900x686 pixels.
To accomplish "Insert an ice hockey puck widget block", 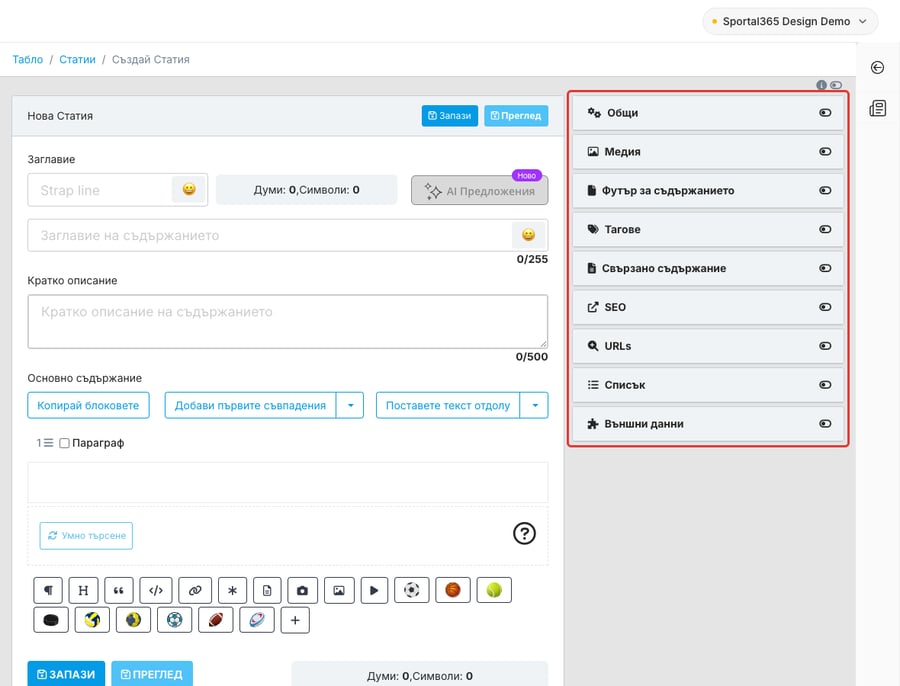I will click(51, 620).
